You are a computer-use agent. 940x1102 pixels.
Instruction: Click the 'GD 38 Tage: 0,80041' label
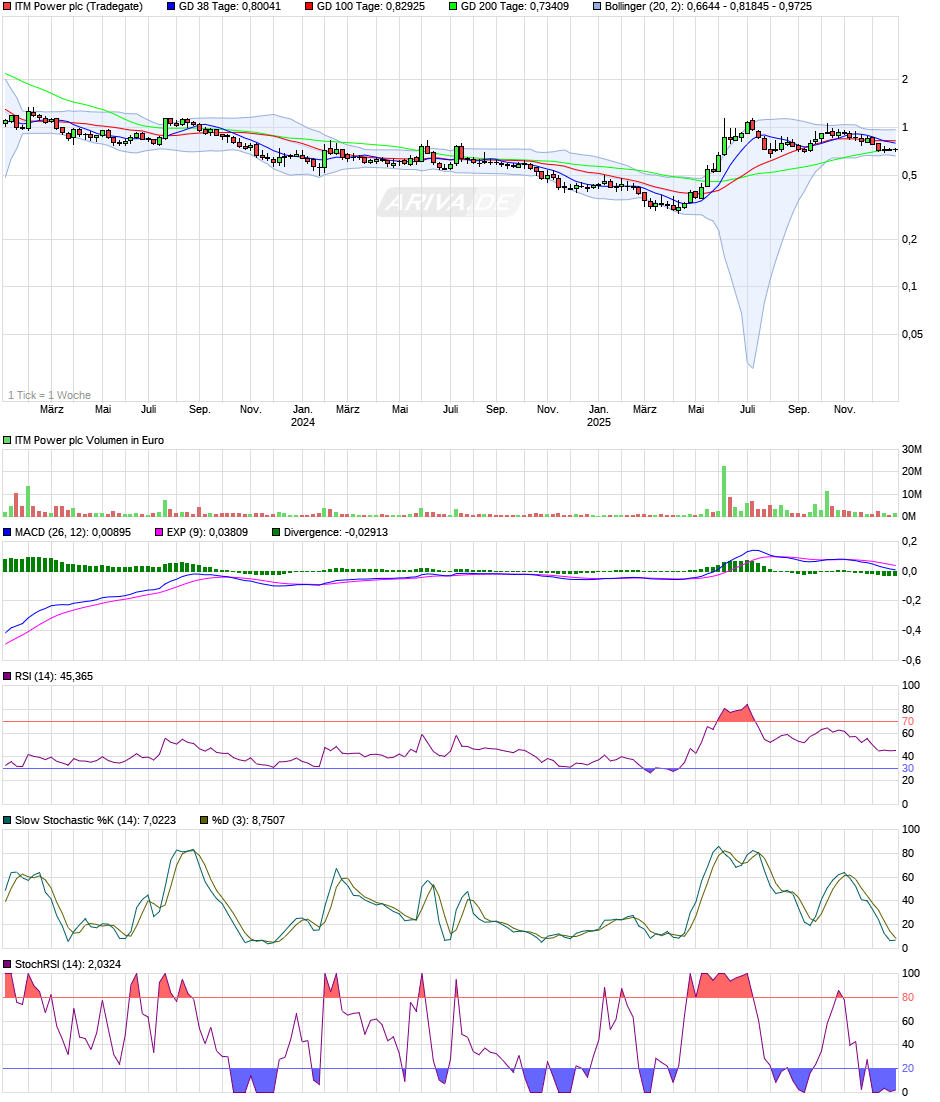(230, 6)
